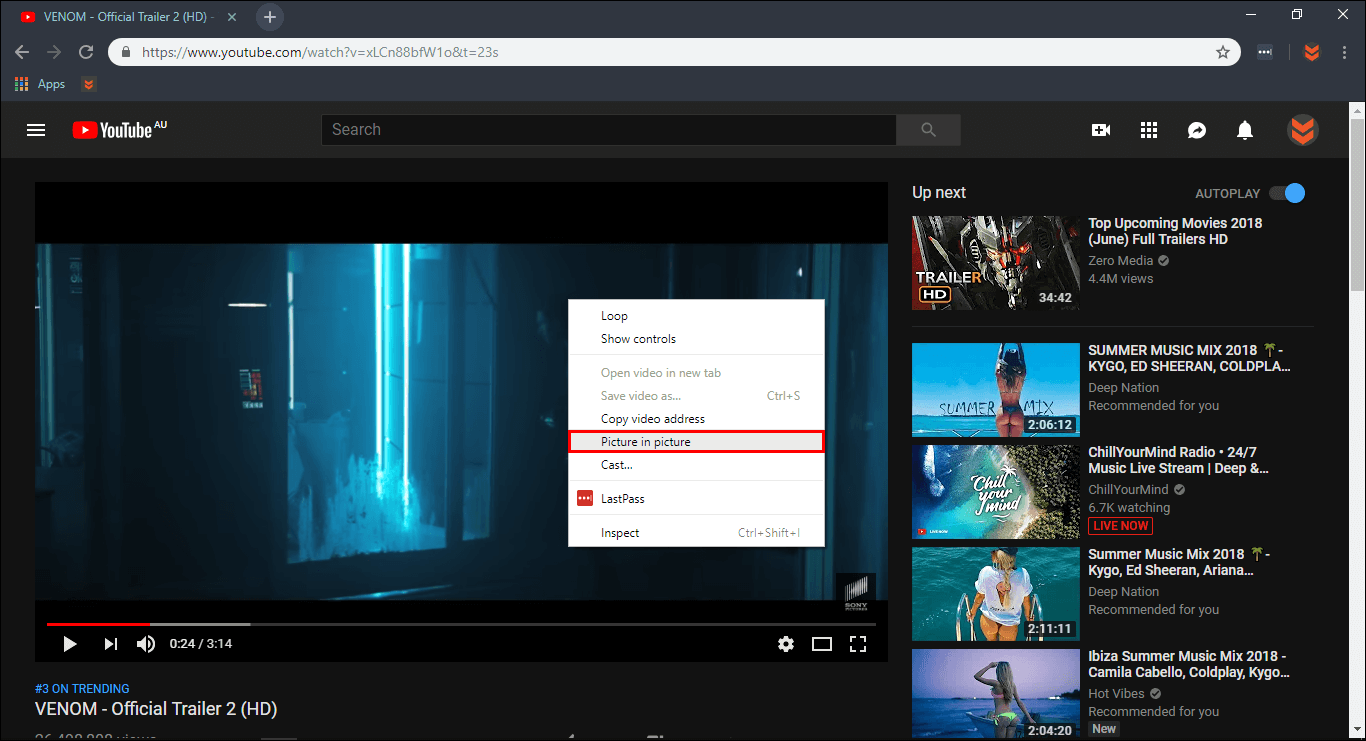
Task: Open a new browser tab
Action: 270,17
